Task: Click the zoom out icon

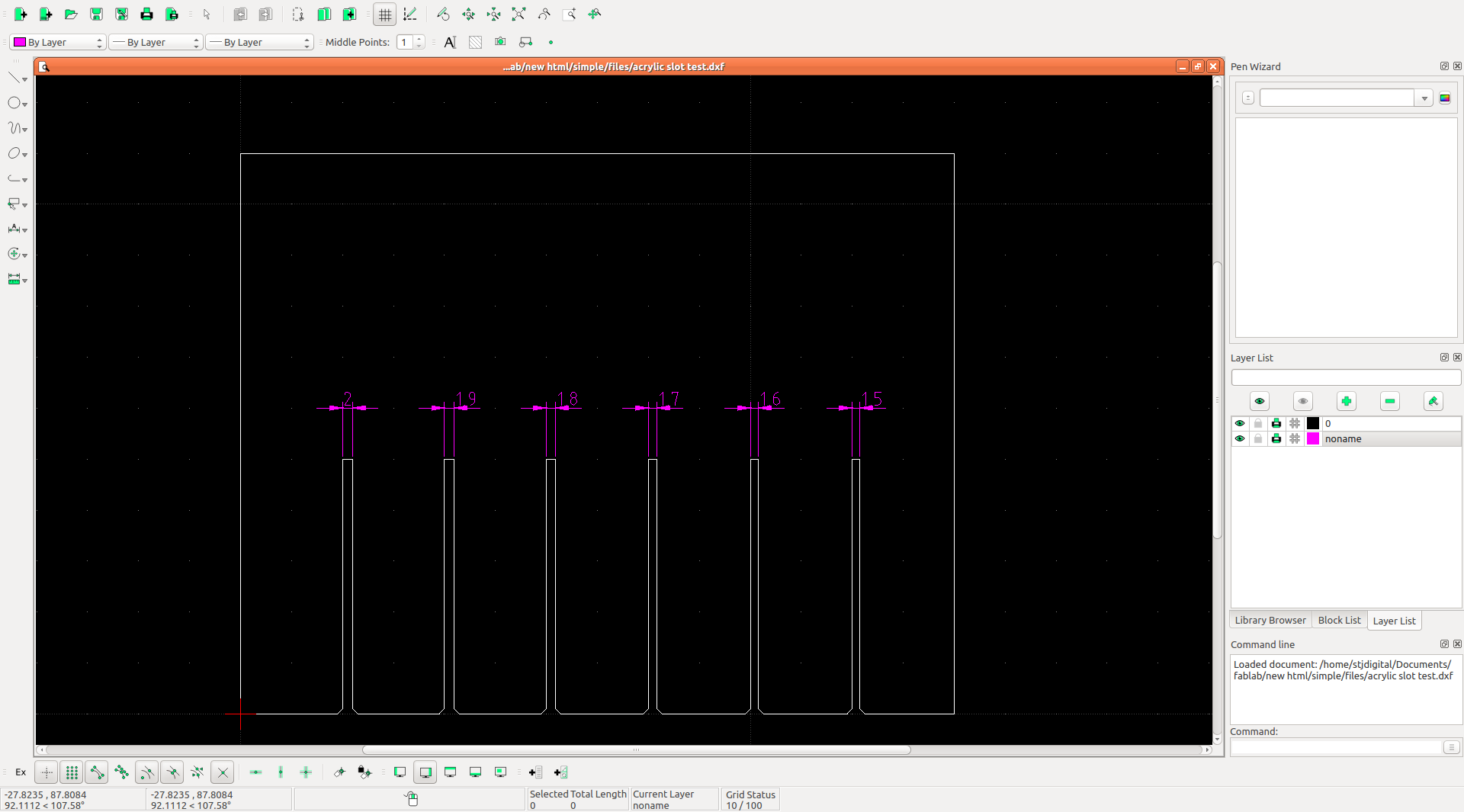Action: [x=493, y=14]
